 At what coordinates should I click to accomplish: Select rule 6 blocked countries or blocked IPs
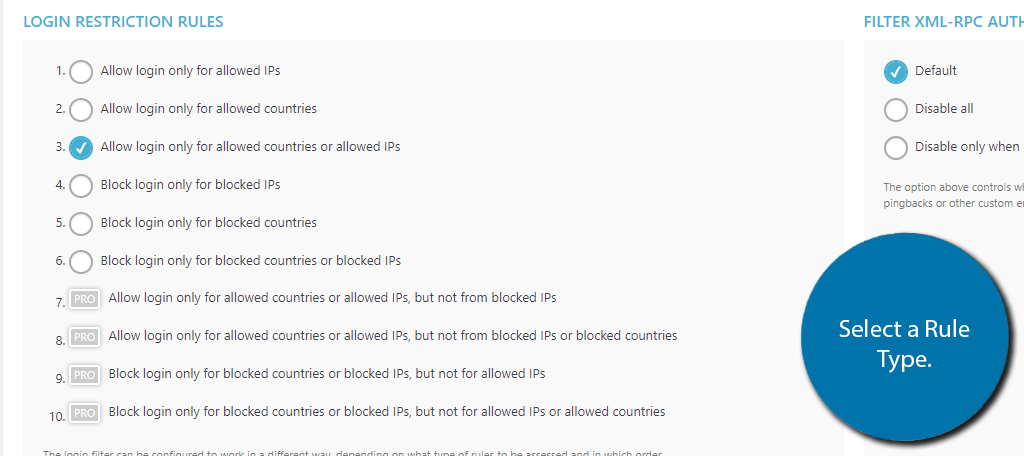click(81, 261)
